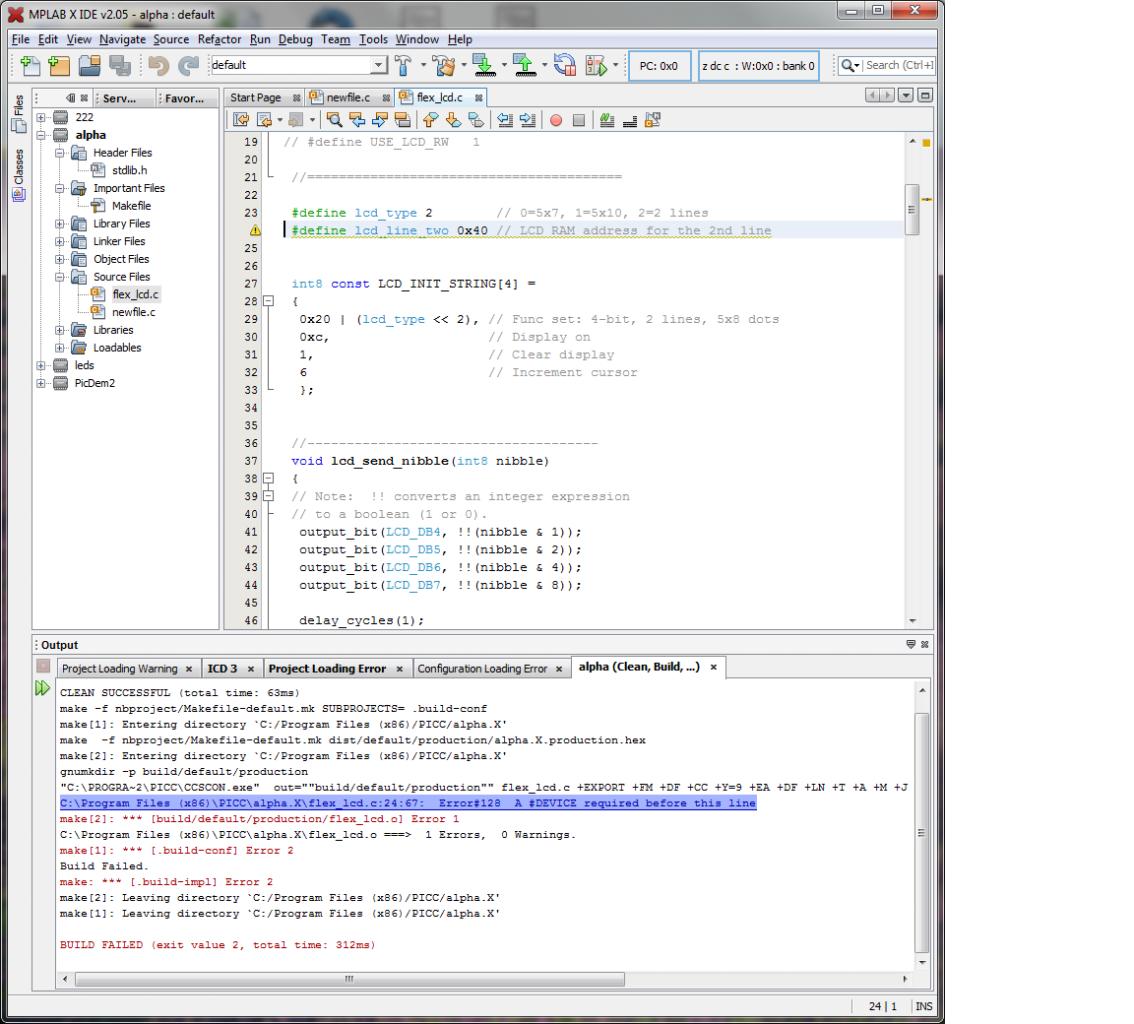Click warning icon on line 24
This screenshot has height=1024, width=1134.
pos(254,231)
